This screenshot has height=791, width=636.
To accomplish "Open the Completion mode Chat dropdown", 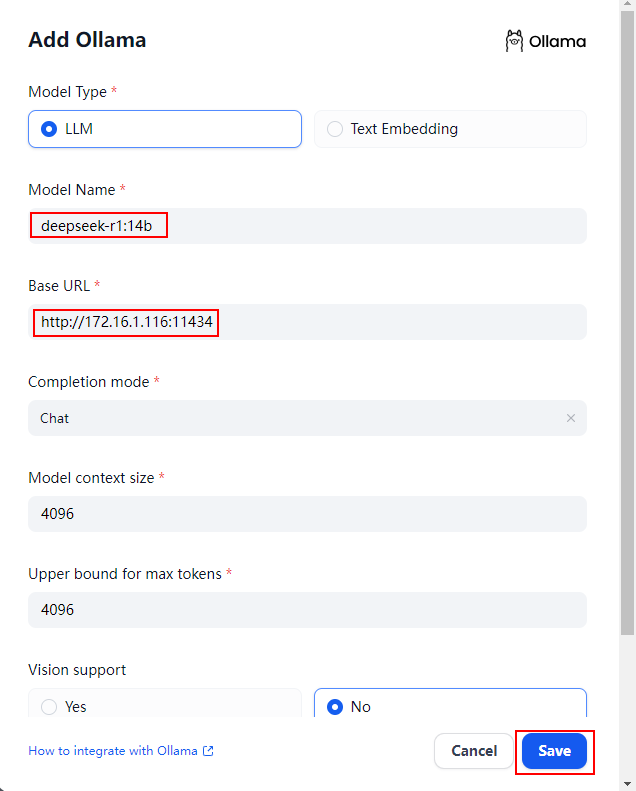I will point(307,418).
